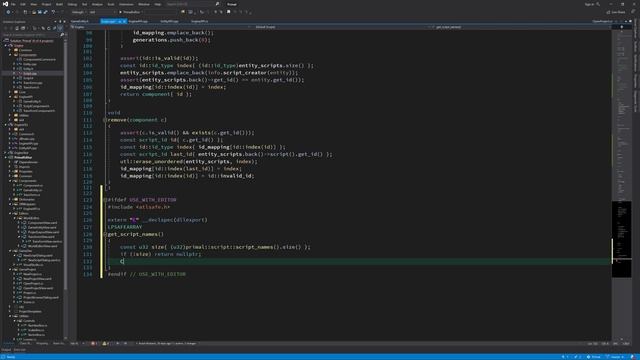Viewport: 640px width, 360px height.
Task: Click the Solution Explorer home icon
Action: [17, 28]
